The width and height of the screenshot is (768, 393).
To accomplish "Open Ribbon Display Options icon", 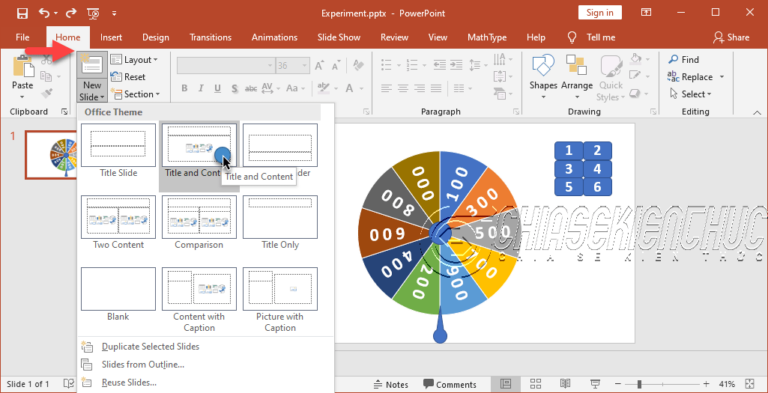I will pos(647,12).
